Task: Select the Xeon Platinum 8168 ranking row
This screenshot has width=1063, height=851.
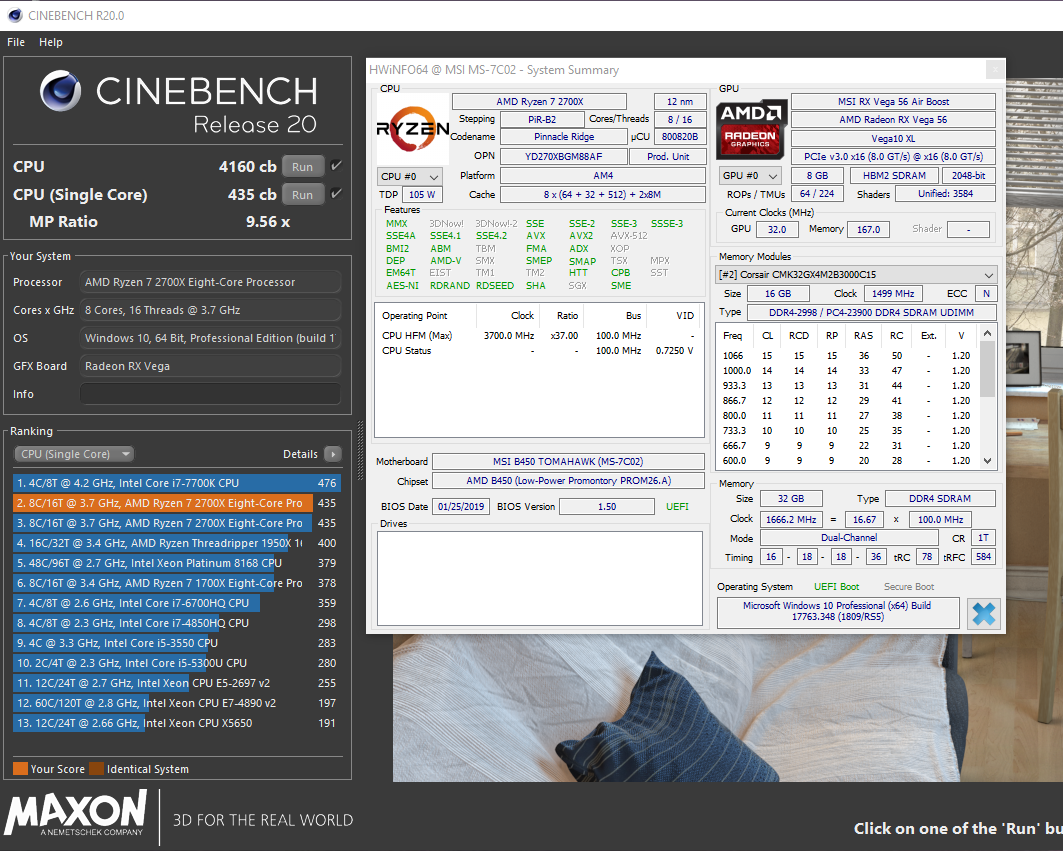Action: point(176,563)
